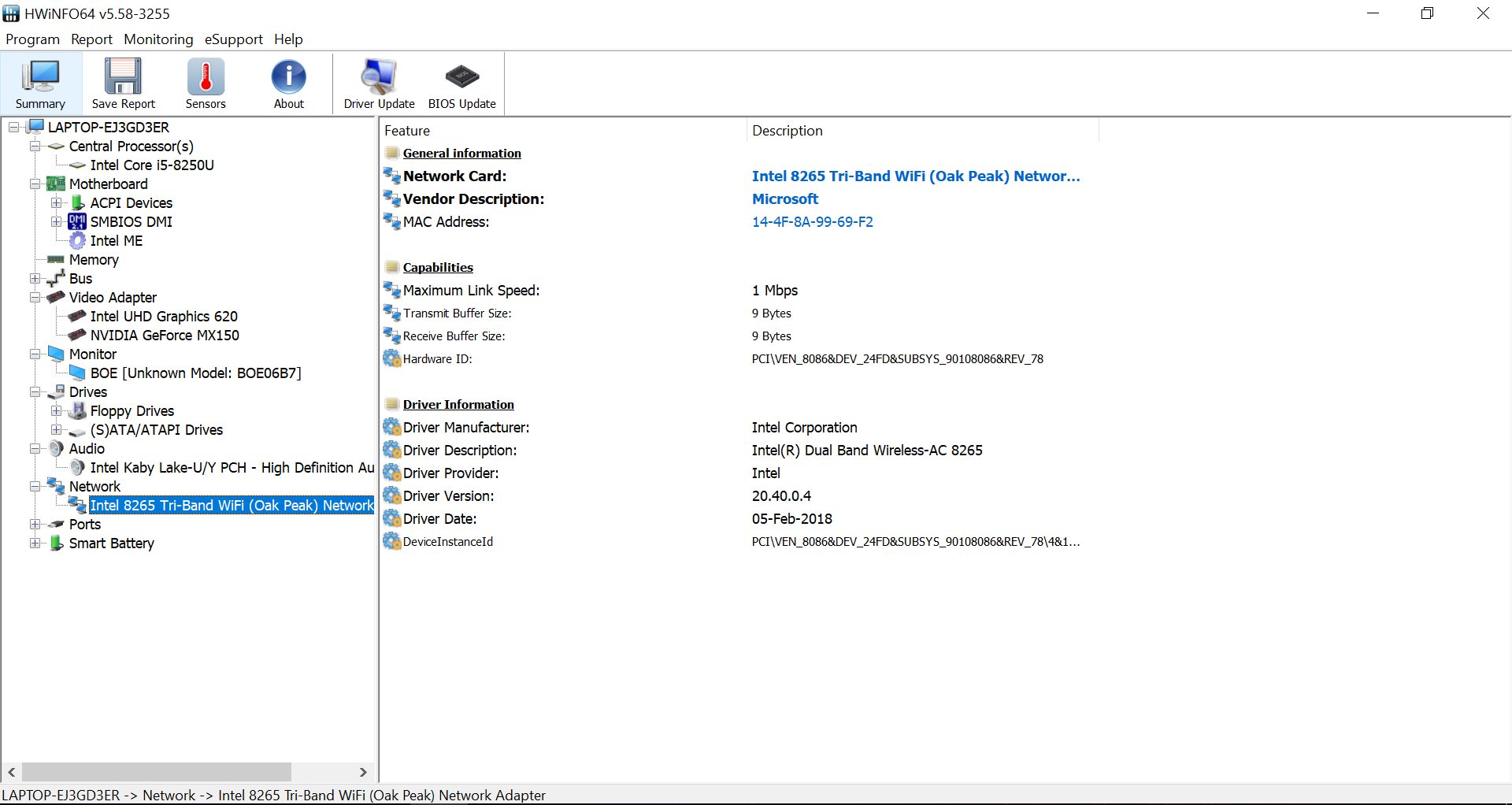Image resolution: width=1512 pixels, height=805 pixels.
Task: Click the Ports connector icon
Action: coord(56,524)
